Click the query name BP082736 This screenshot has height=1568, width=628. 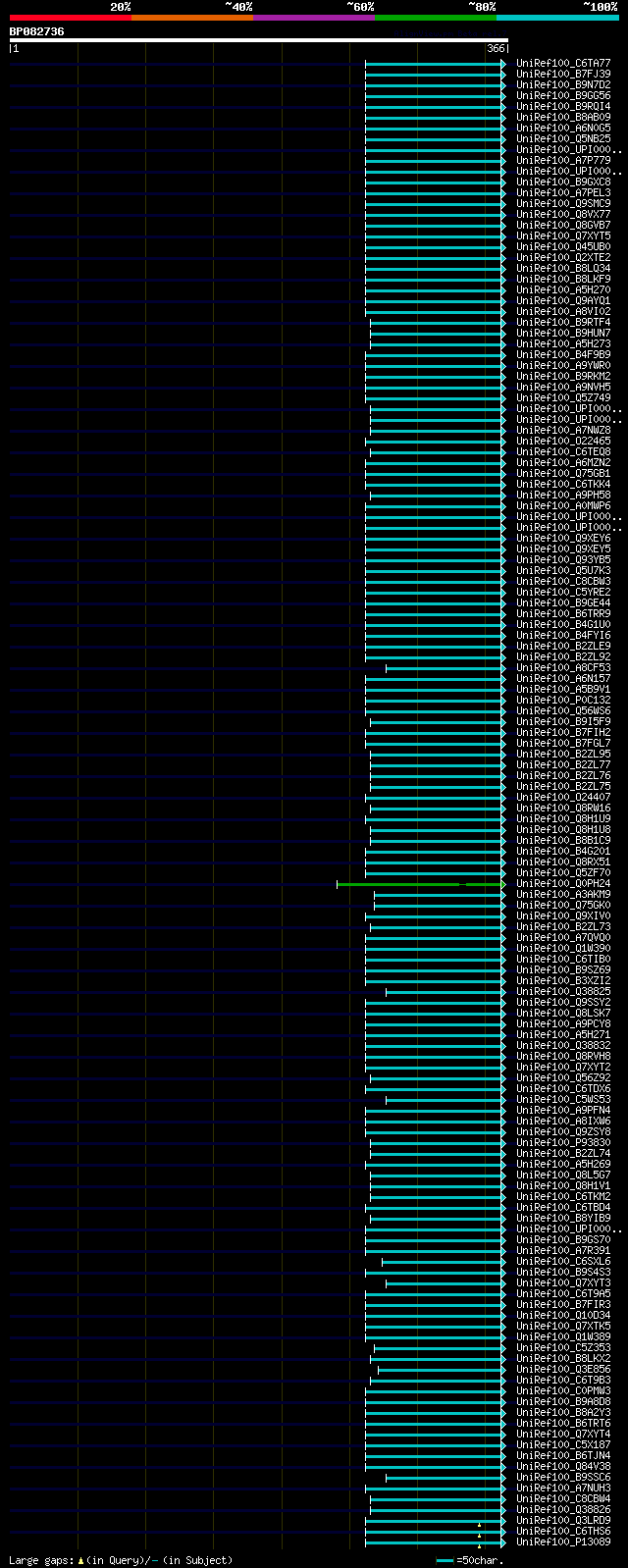(x=36, y=31)
